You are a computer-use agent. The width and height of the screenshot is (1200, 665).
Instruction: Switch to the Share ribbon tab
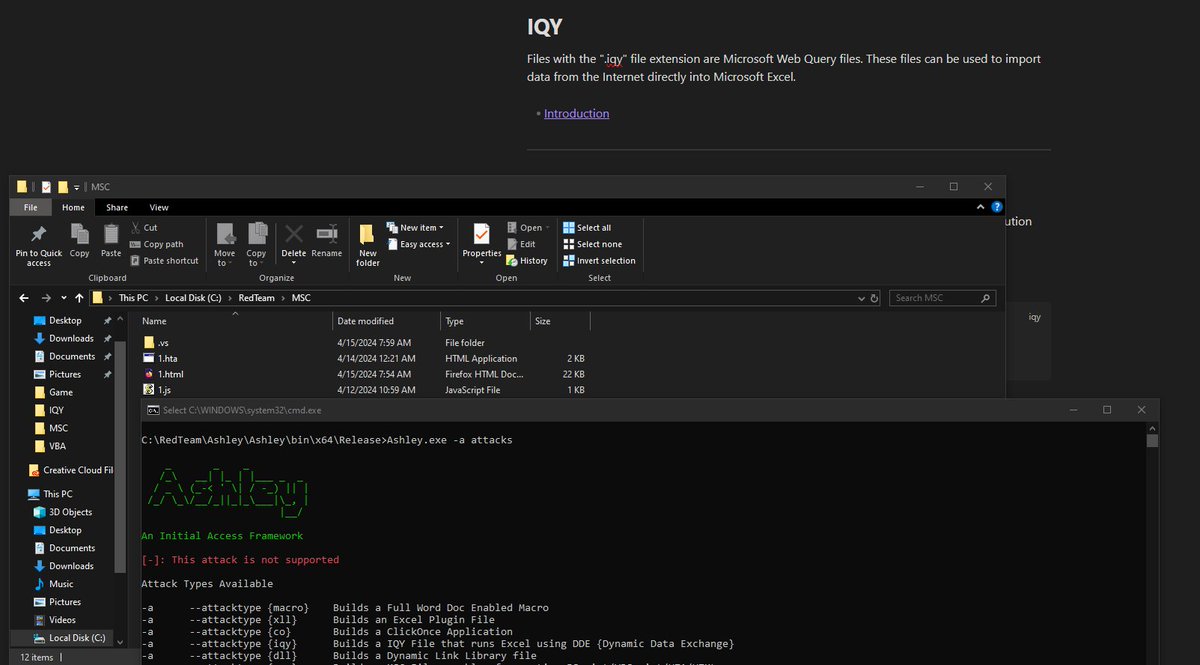117,207
